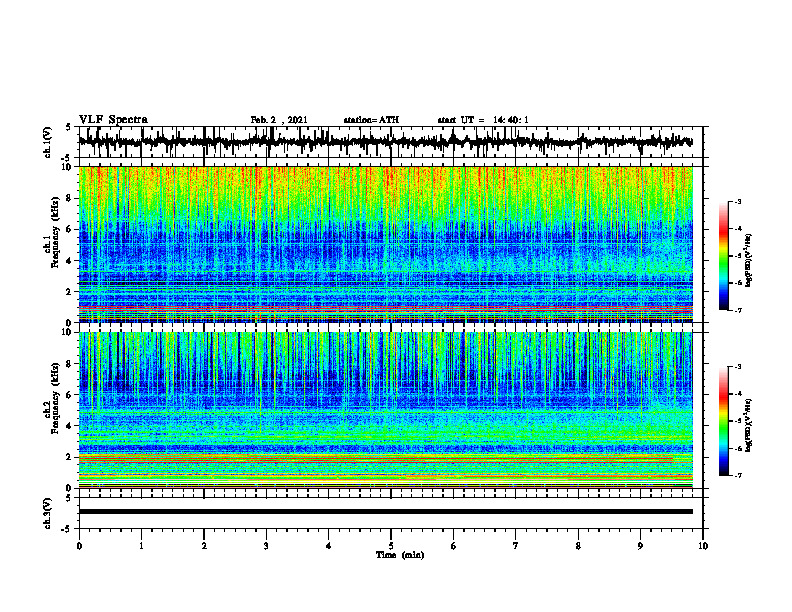Select the "start UT = 14:40:1" header text
This screenshot has width=792, height=612.
point(483,120)
